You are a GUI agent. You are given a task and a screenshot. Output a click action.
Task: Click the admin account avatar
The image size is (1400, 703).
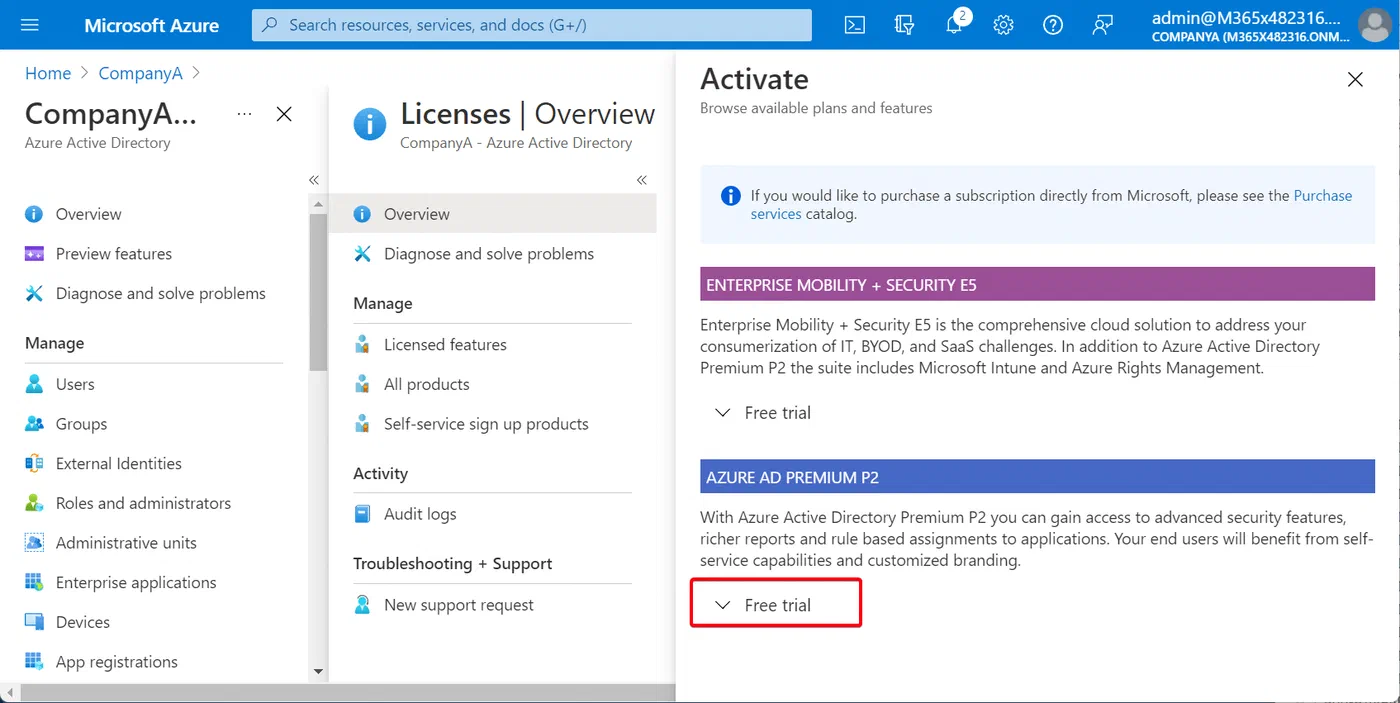click(x=1376, y=25)
